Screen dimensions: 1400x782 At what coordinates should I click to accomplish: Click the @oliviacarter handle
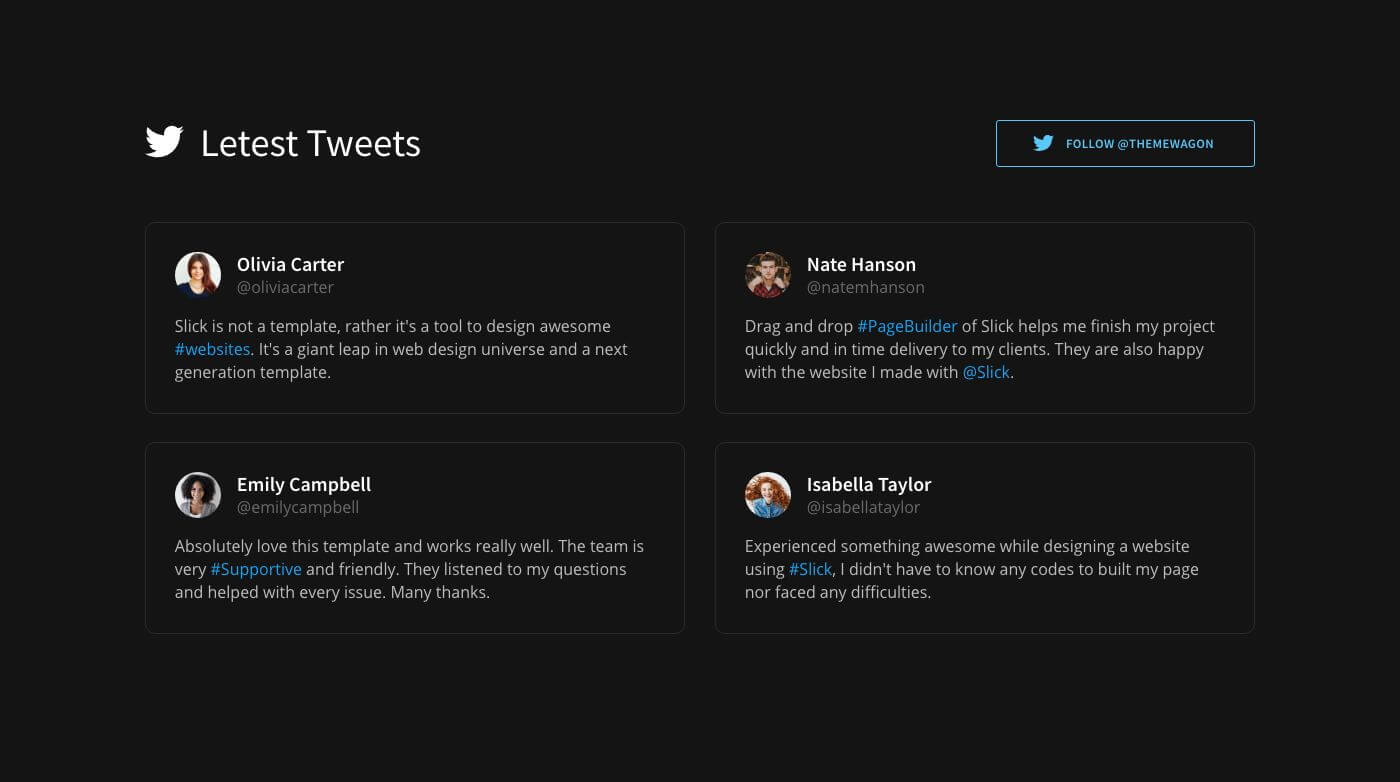[x=285, y=287]
